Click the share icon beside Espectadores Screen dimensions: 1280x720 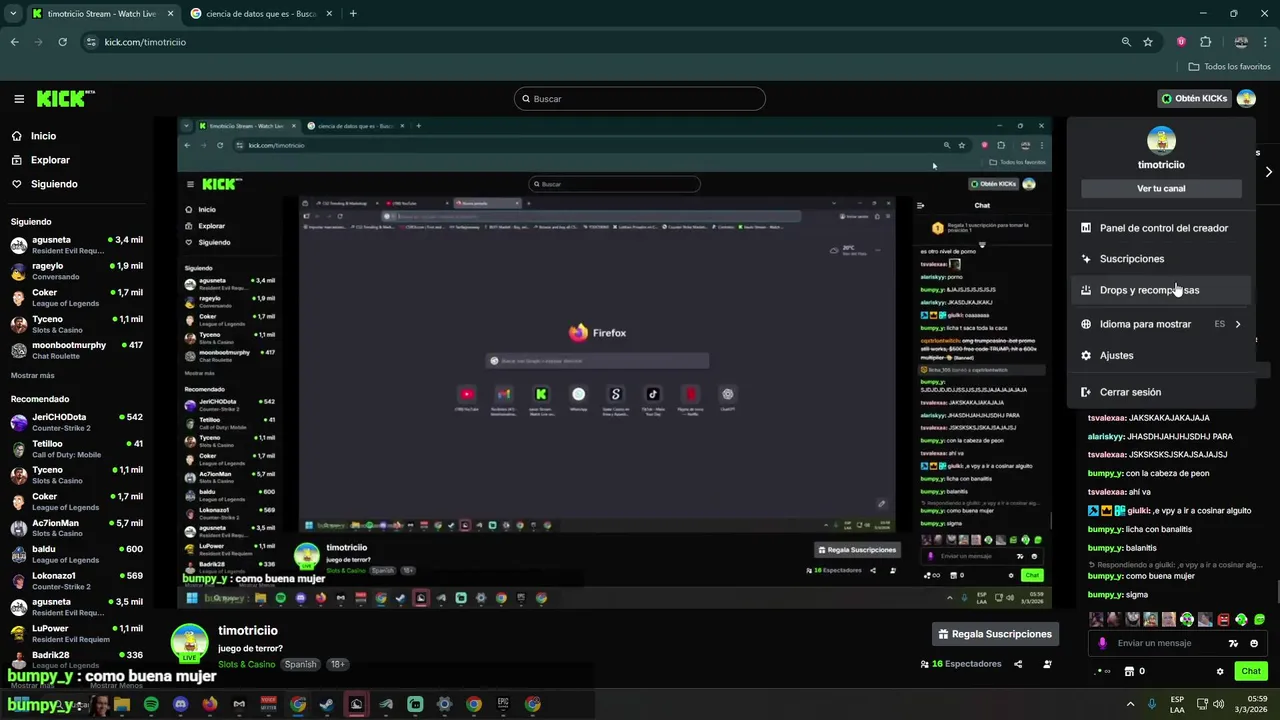pos(1018,664)
